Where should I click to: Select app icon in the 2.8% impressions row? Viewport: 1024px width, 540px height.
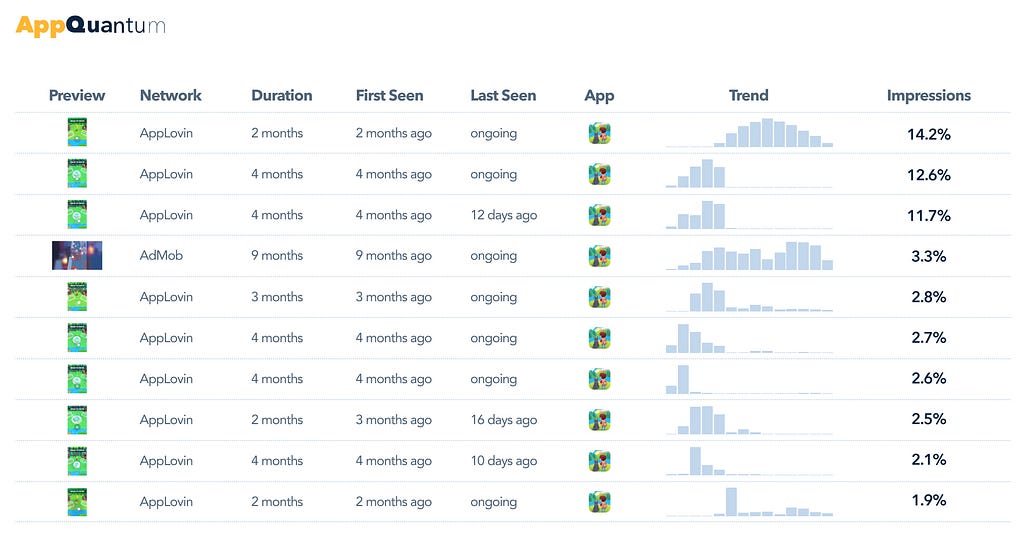[x=600, y=297]
